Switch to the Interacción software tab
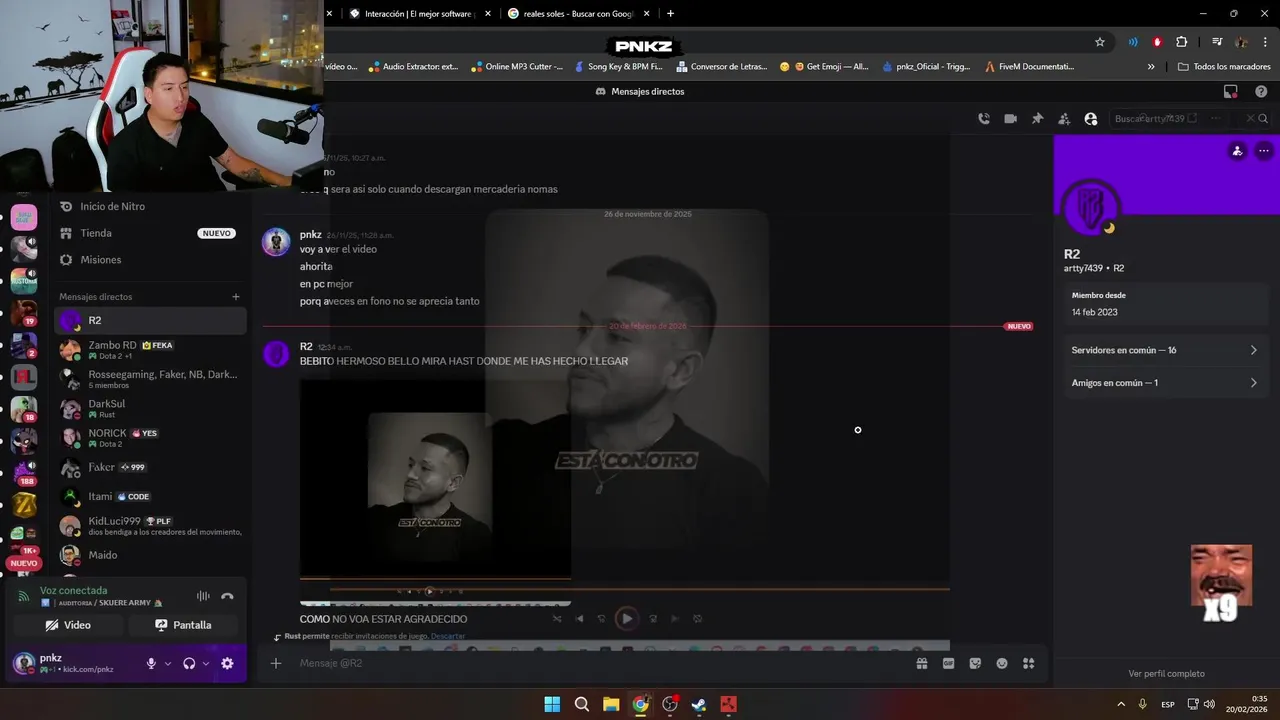The height and width of the screenshot is (720, 1280). pos(420,14)
